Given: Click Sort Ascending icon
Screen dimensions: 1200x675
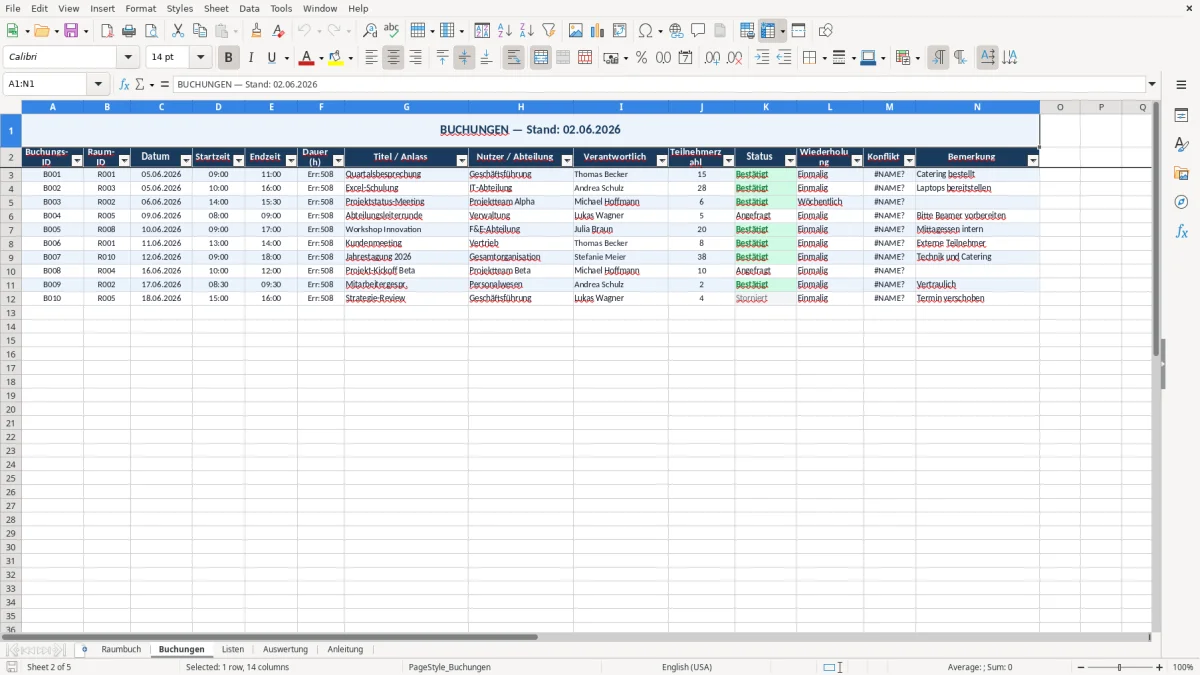Looking at the screenshot, I should click(x=504, y=31).
